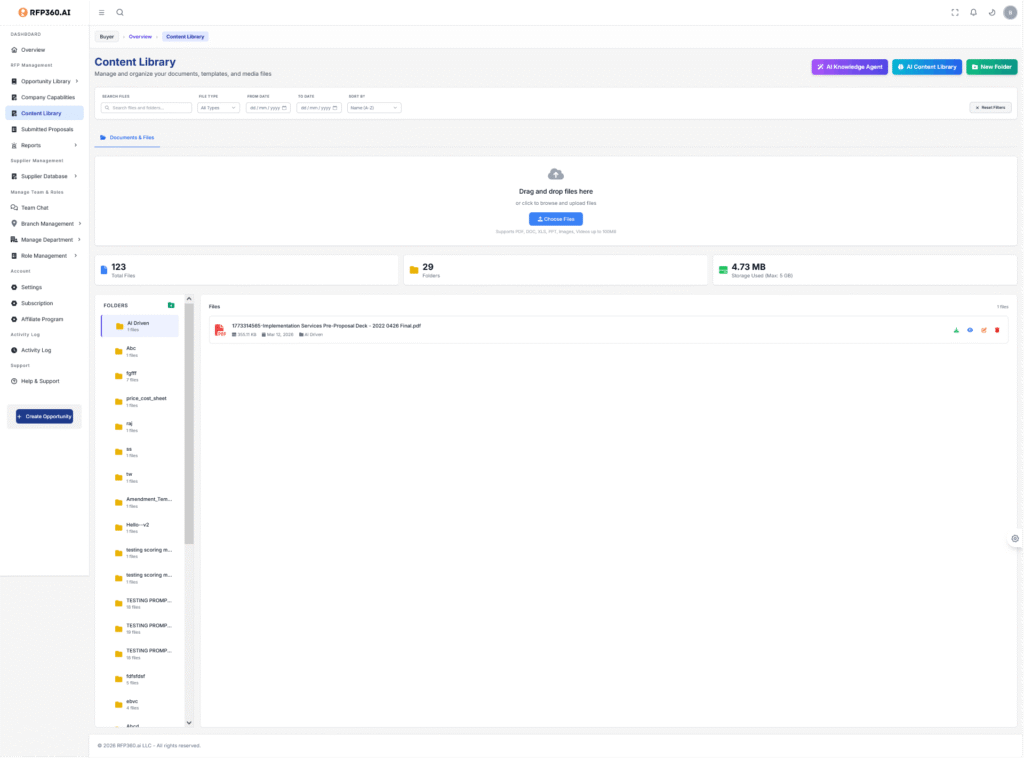Image resolution: width=1024 pixels, height=758 pixels.
Task: Click the green add-folder icon beside FOLDERS
Action: tap(171, 305)
